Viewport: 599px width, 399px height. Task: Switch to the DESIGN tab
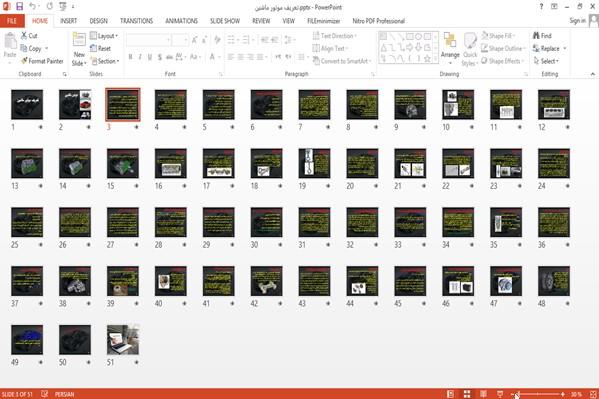[x=99, y=21]
